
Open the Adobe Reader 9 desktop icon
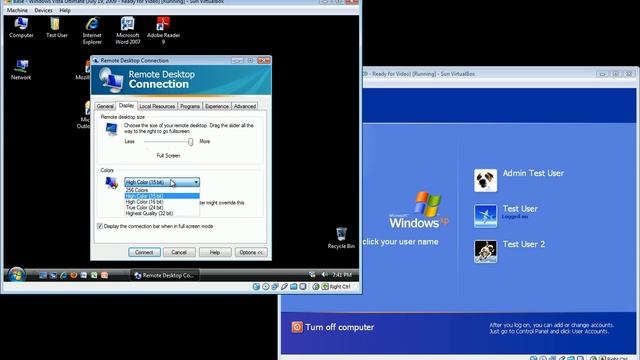click(163, 30)
